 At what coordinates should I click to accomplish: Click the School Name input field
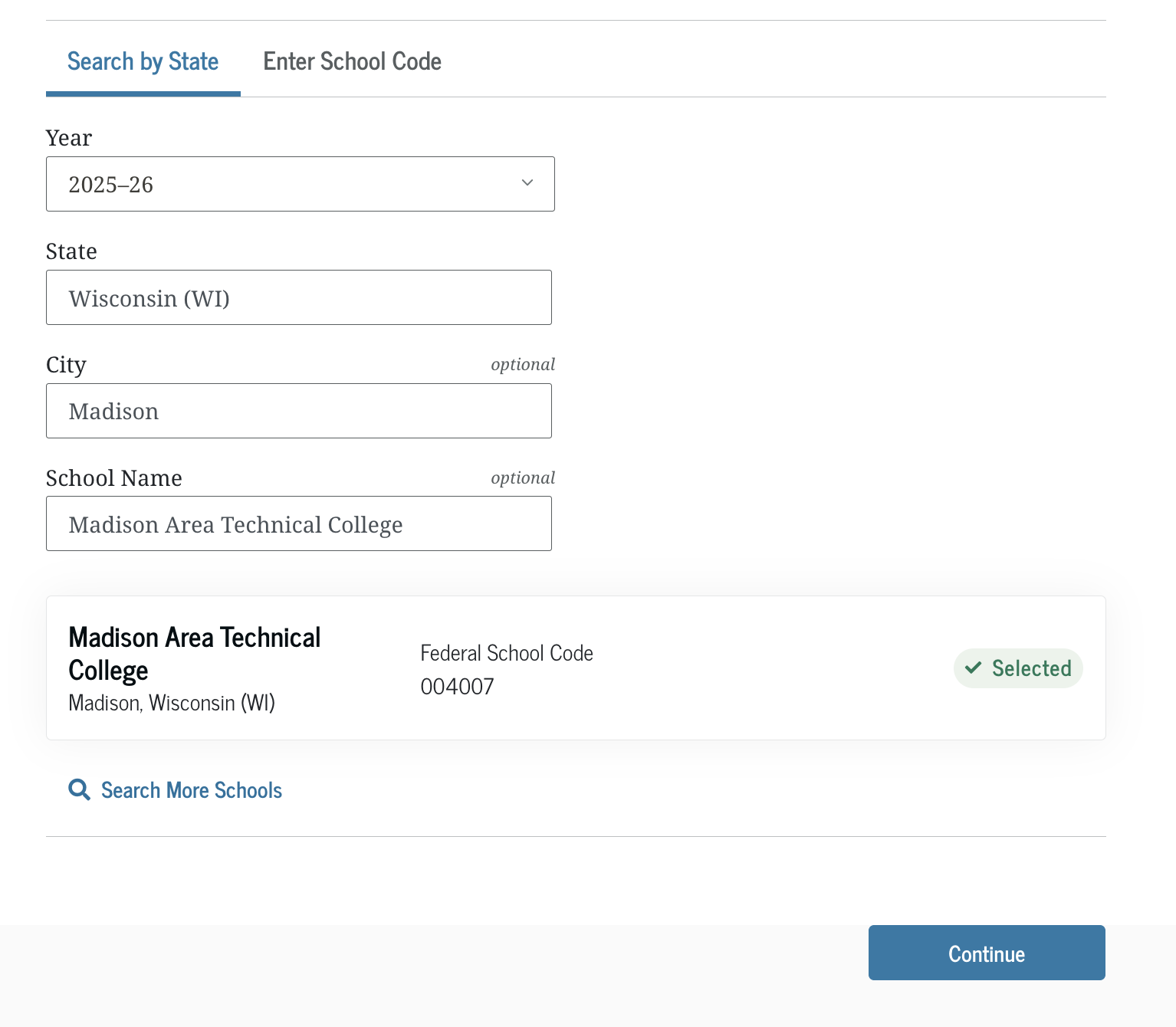coord(299,523)
